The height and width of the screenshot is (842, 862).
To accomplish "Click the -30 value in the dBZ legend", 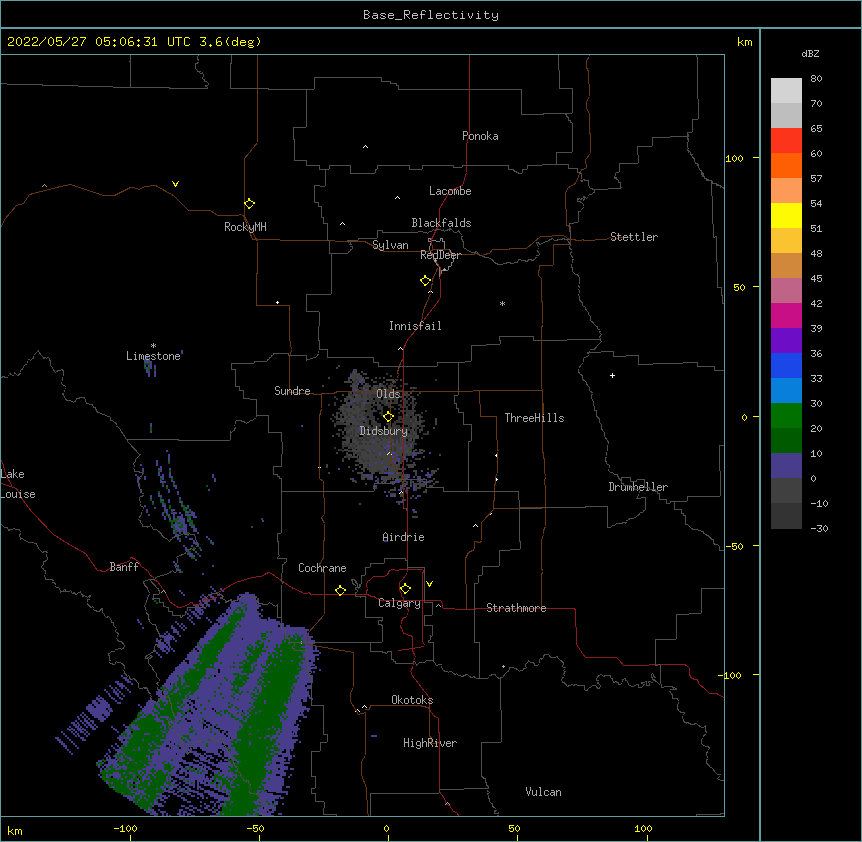I will click(819, 528).
